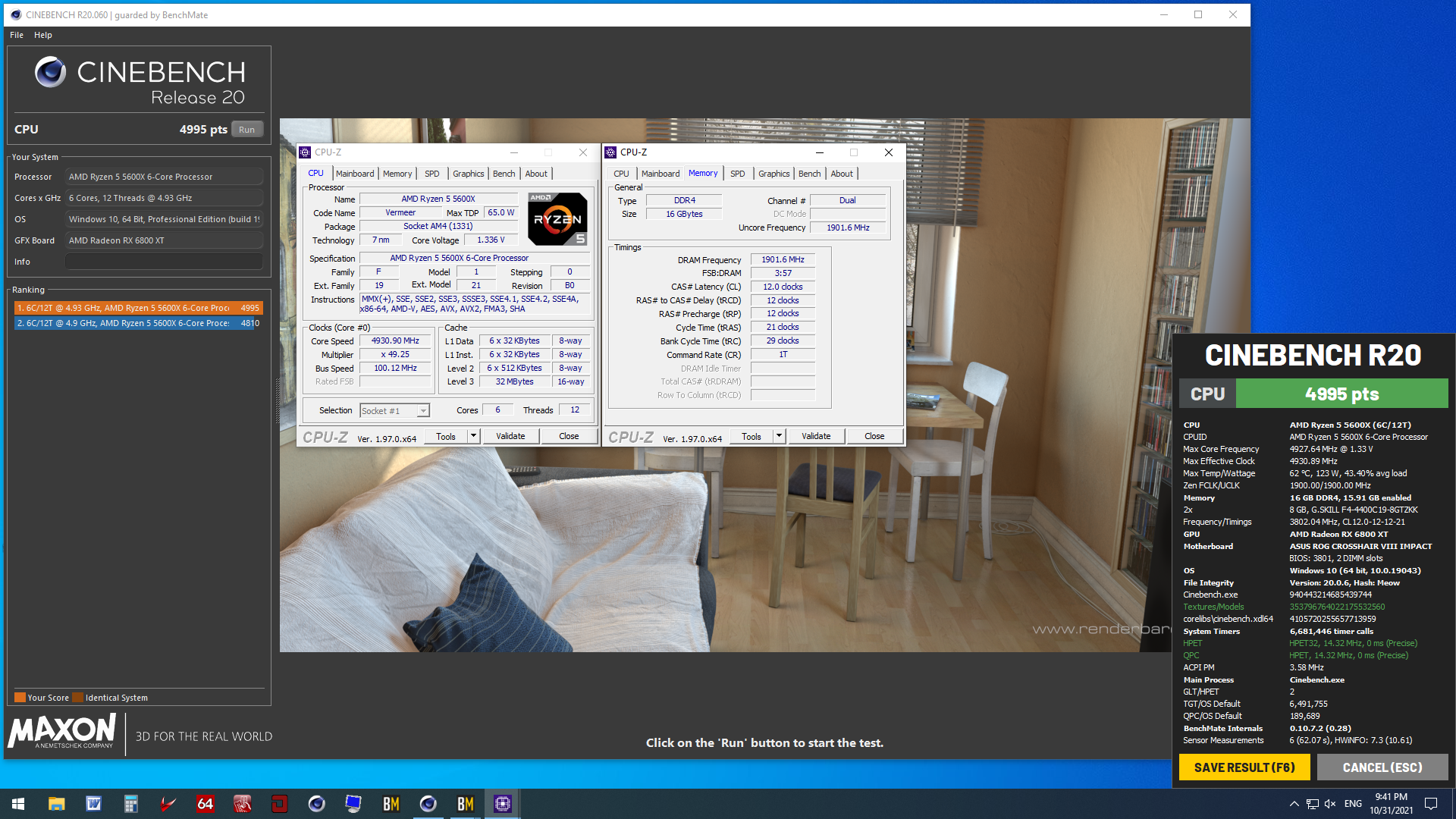The height and width of the screenshot is (819, 1456).
Task: Click the CAS# Latency value 12.0 clocks
Action: click(783, 287)
